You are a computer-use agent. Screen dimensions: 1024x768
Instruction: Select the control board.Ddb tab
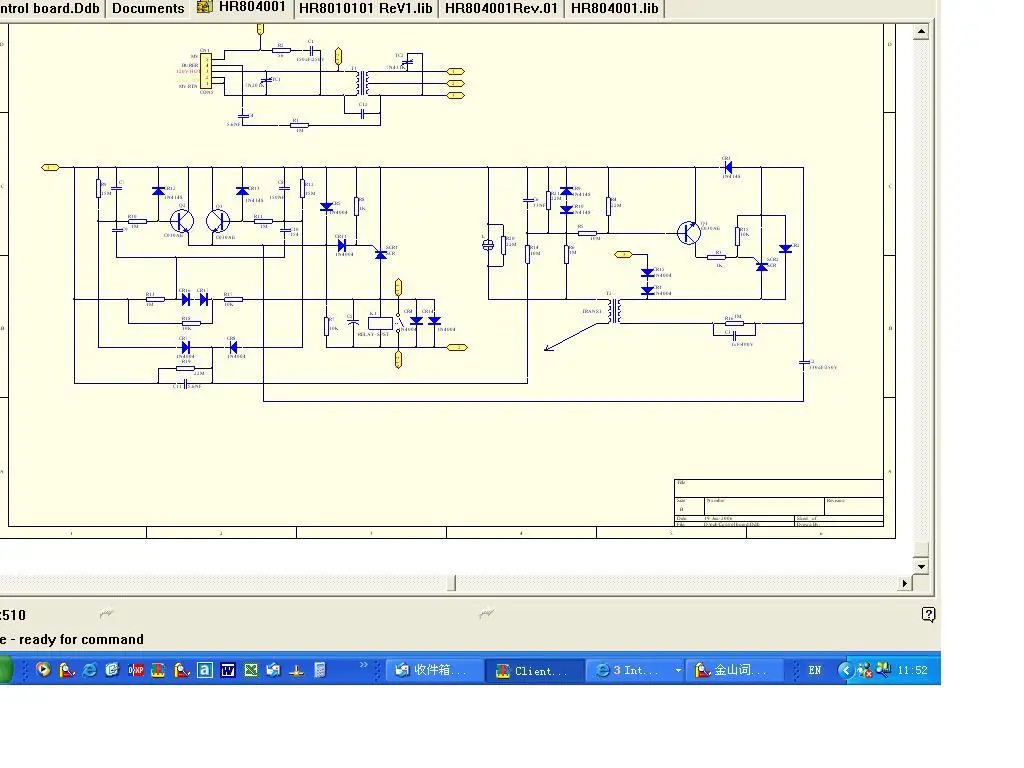click(50, 8)
